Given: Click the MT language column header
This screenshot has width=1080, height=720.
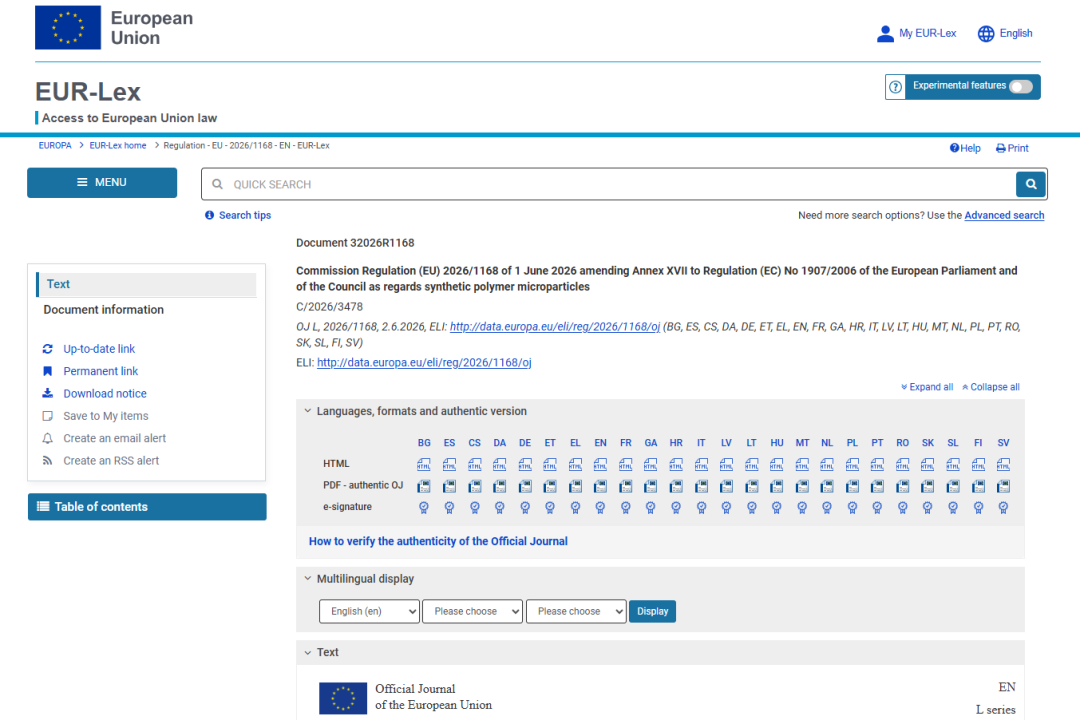Looking at the screenshot, I should [802, 442].
